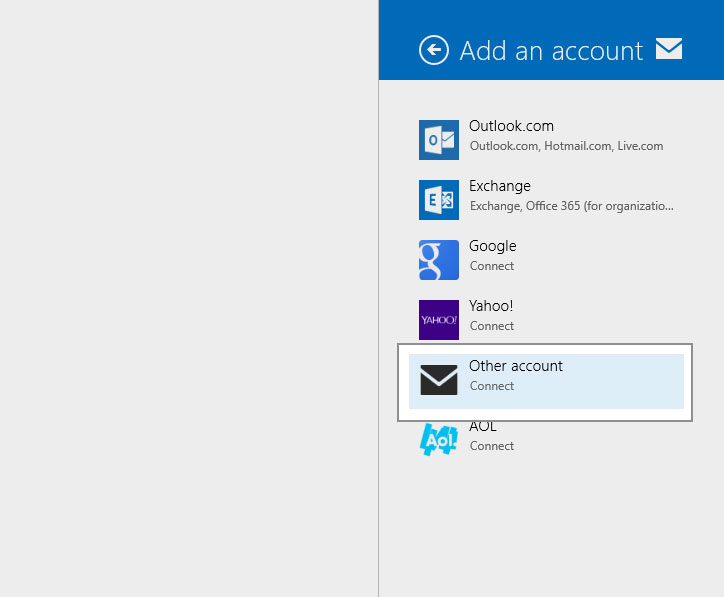
Task: Click Connect under Other account
Action: 492,386
